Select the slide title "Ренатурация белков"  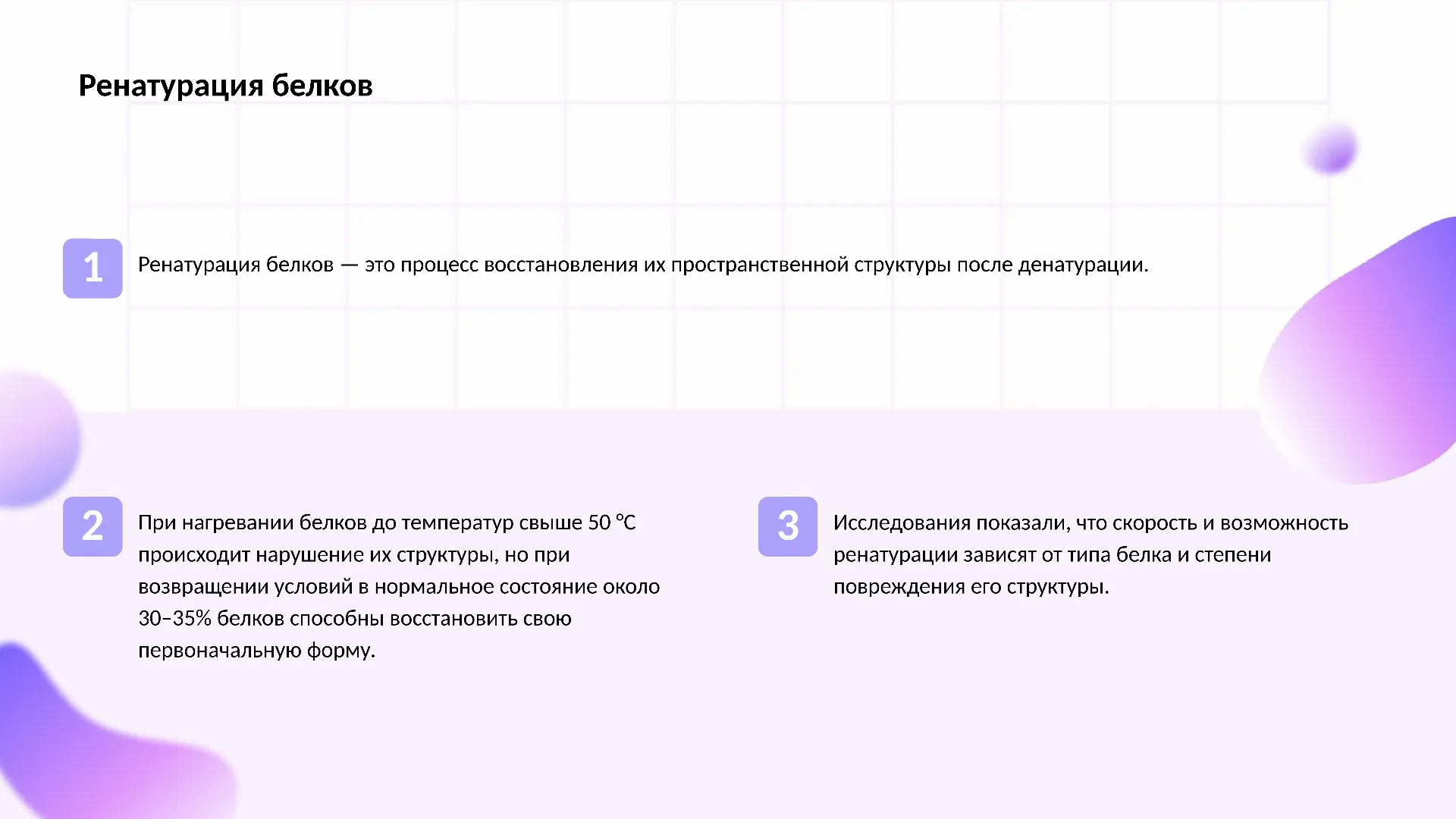(x=225, y=86)
